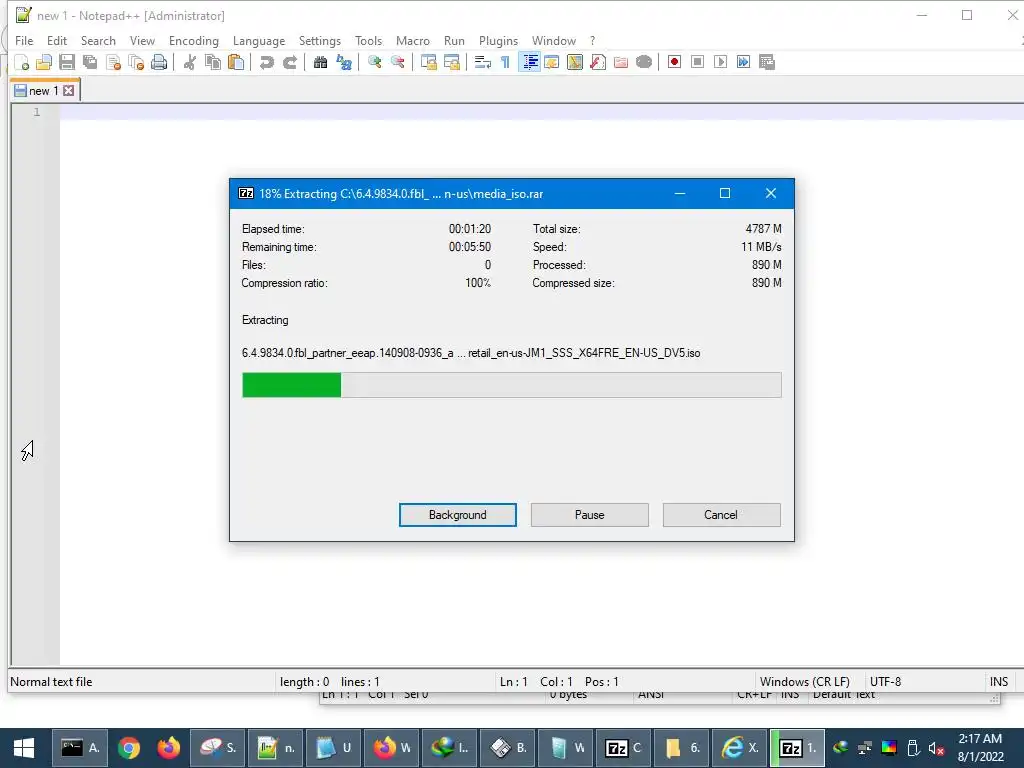The height and width of the screenshot is (768, 1024).
Task: Click the Save toolbar icon
Action: [67, 62]
